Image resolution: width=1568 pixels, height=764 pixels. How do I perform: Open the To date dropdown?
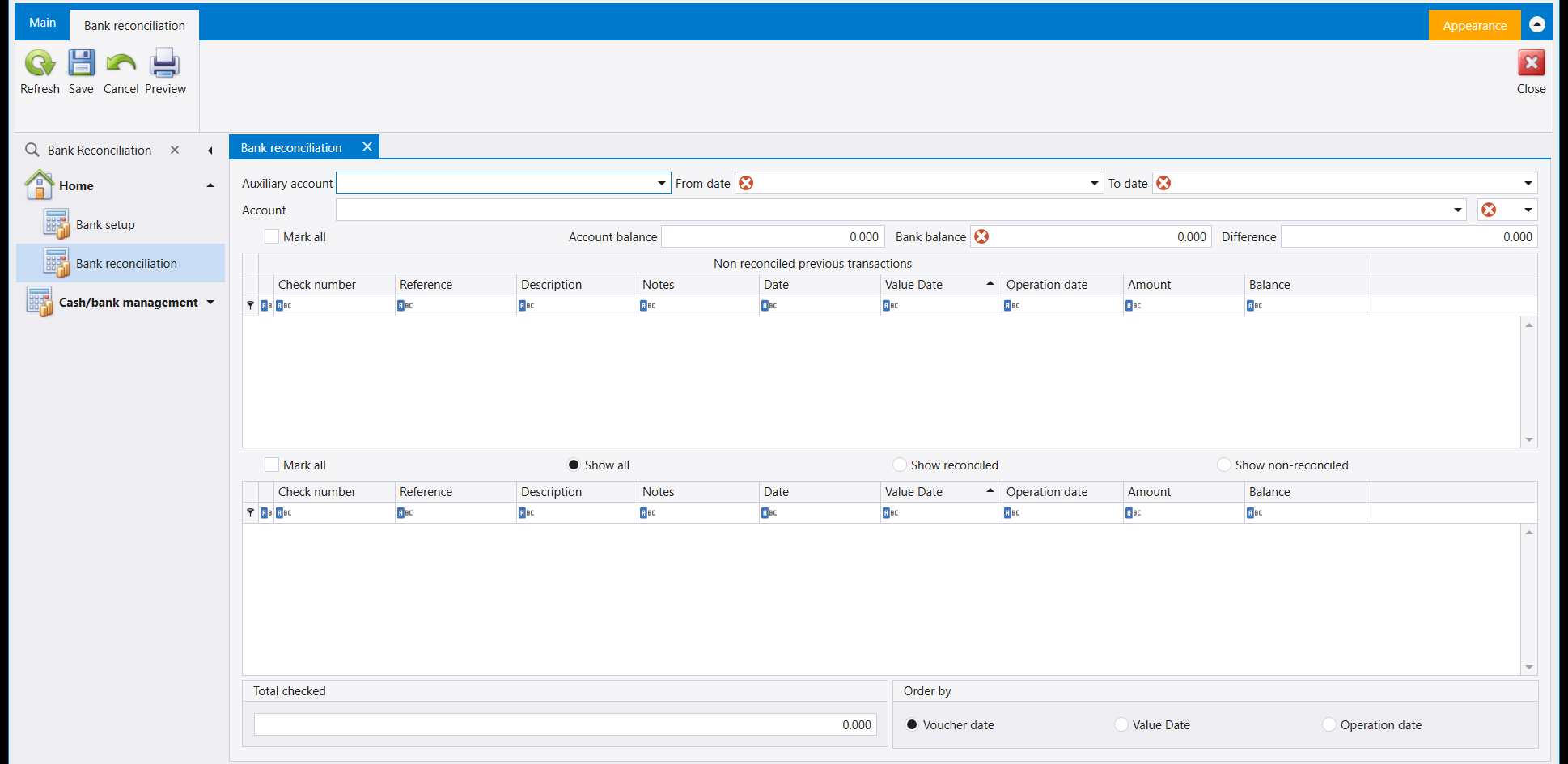point(1528,183)
